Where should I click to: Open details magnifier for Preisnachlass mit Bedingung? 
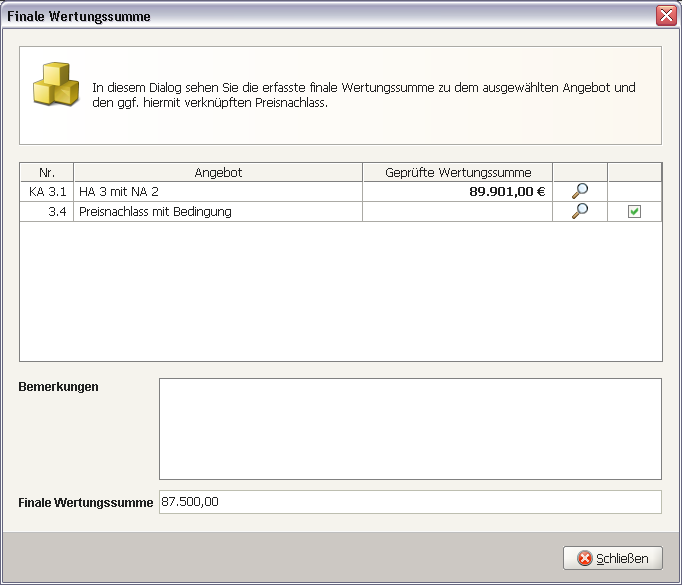tap(579, 211)
